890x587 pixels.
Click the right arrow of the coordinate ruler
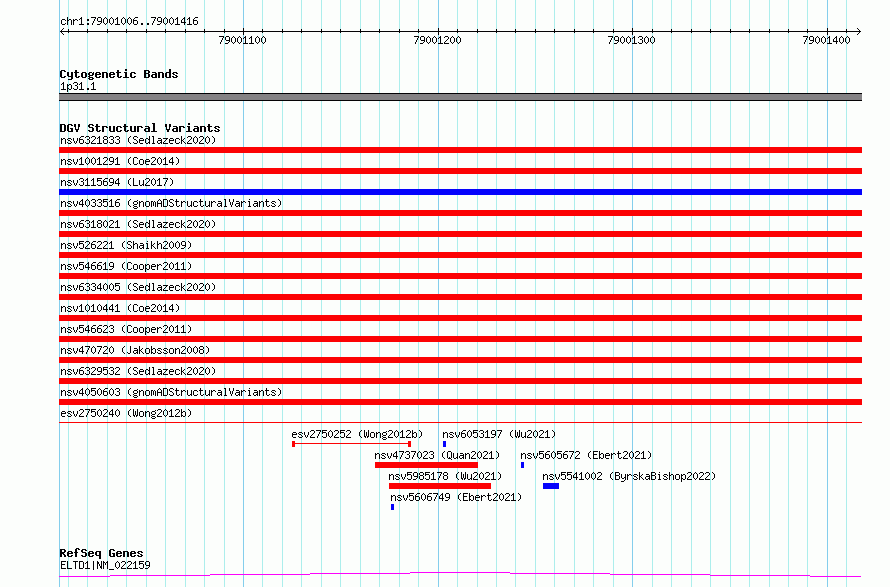click(858, 32)
